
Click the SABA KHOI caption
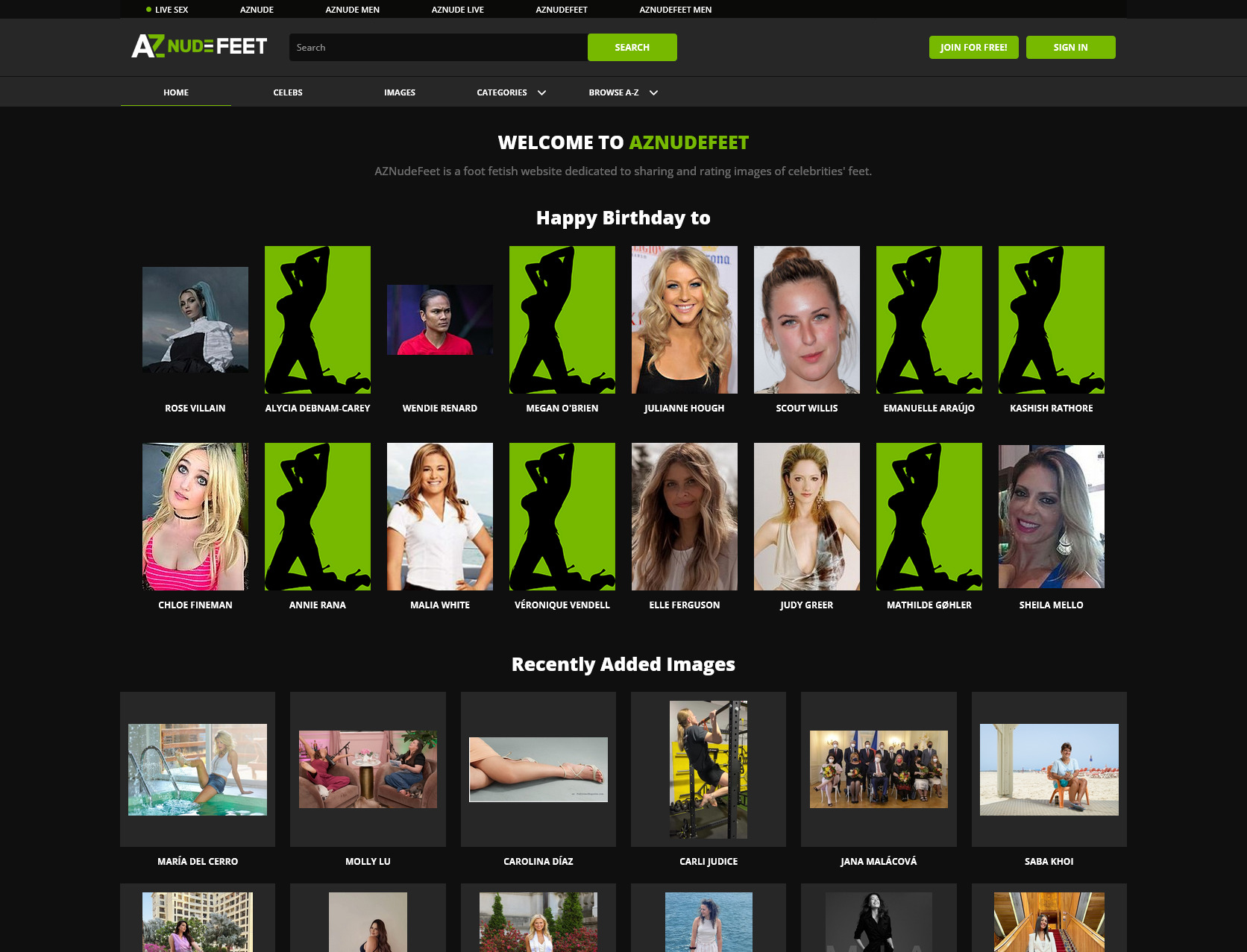point(1049,861)
